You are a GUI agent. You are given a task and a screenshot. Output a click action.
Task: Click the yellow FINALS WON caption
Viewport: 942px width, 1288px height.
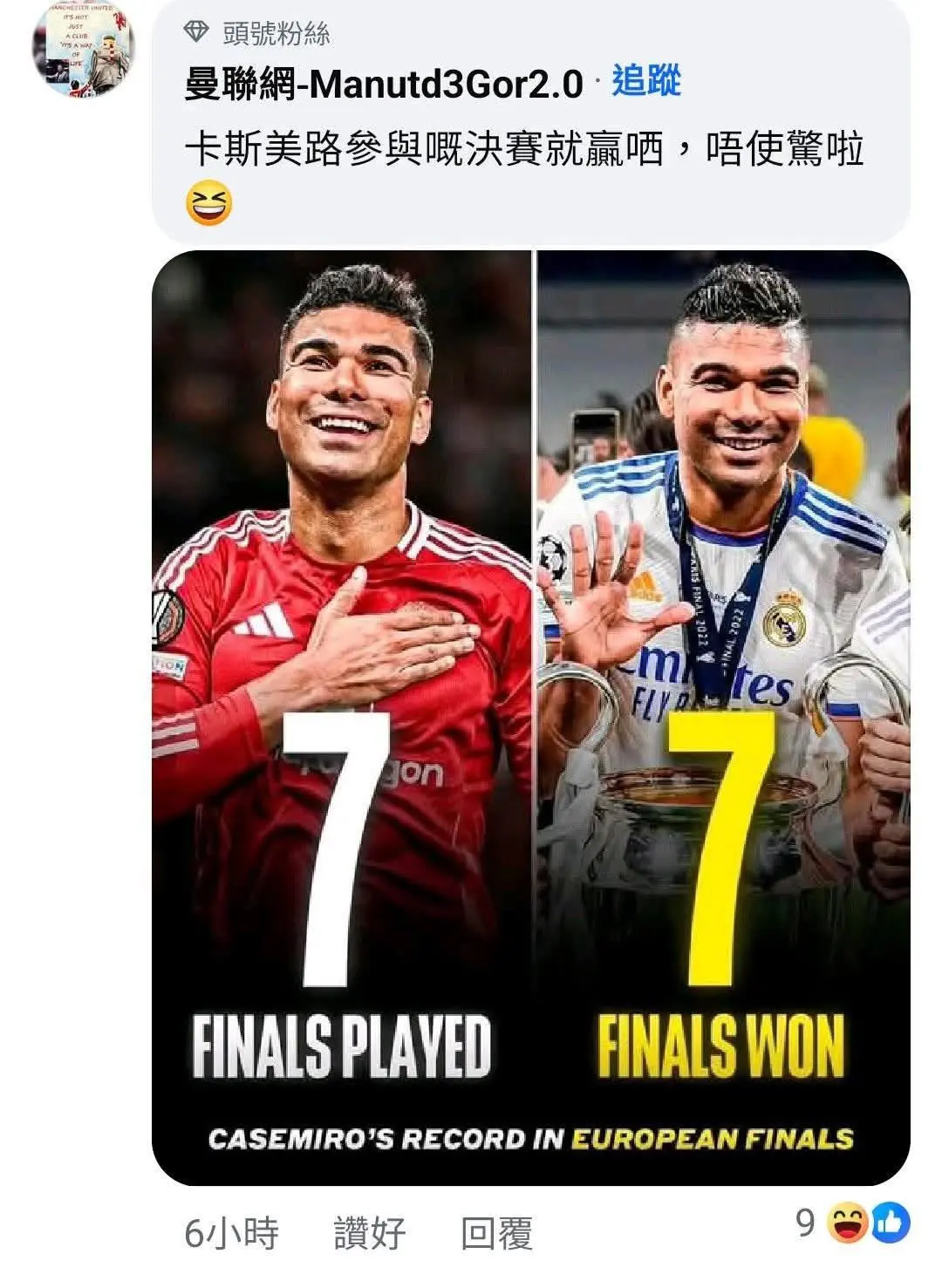(x=721, y=1046)
